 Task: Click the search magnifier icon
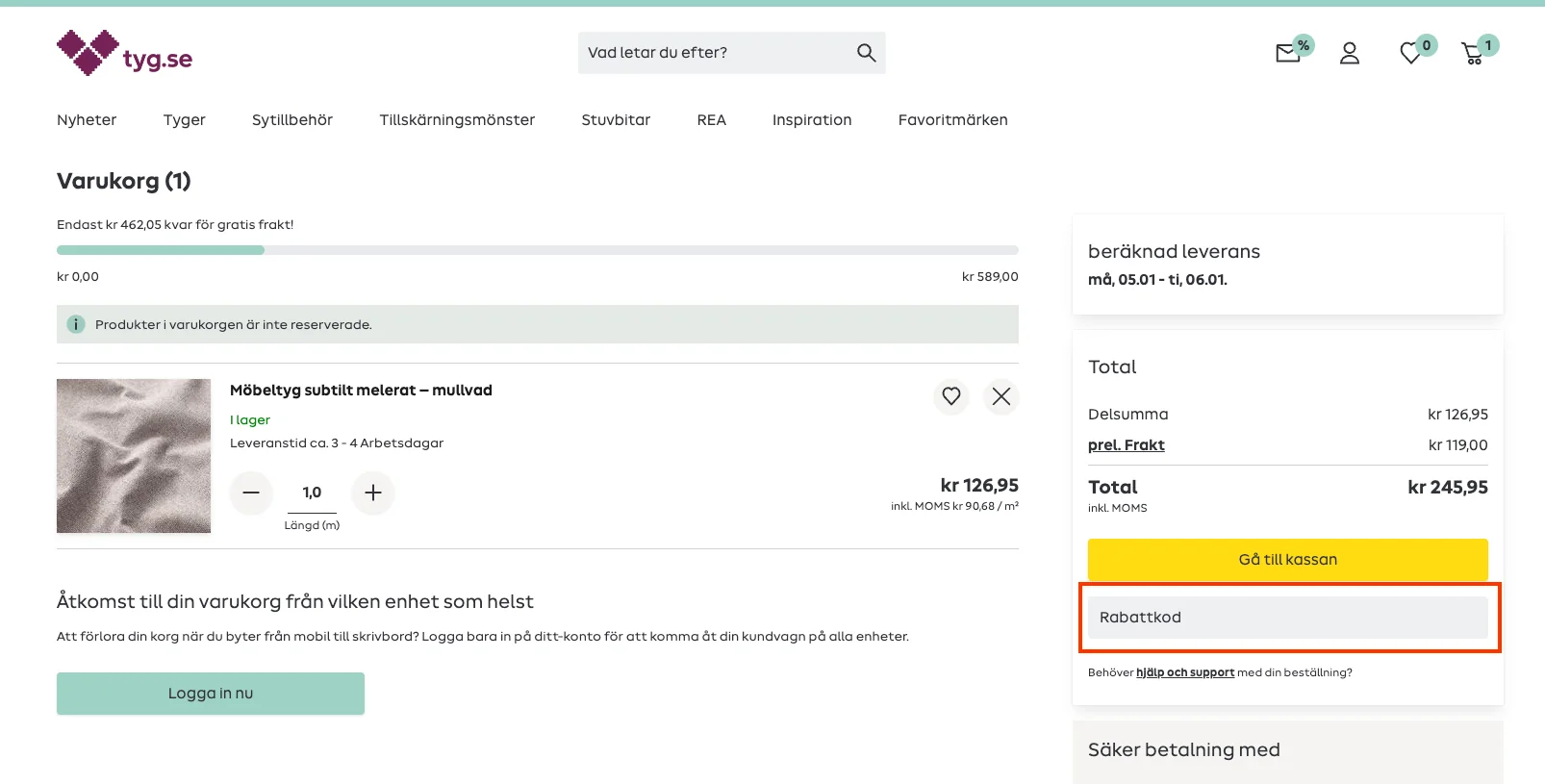pos(866,53)
